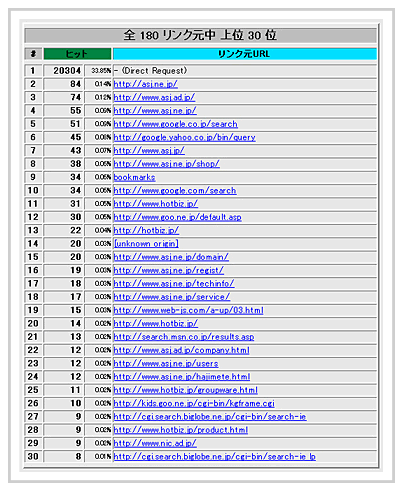
Task: Open the www.asj.ne.jp/domain/ link
Action: [171, 257]
